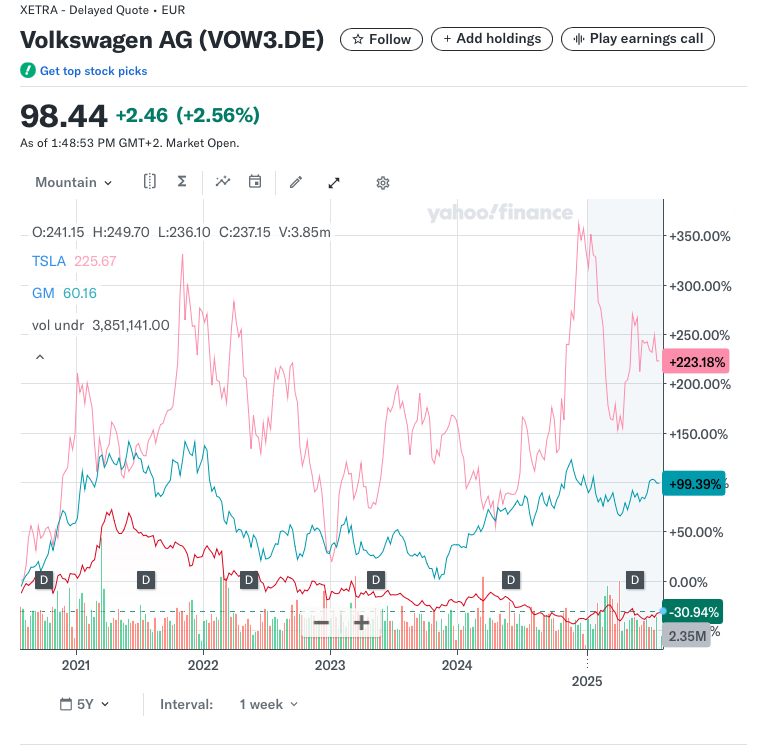
Task: Open the Mountain chart type dropdown
Action: pos(73,182)
